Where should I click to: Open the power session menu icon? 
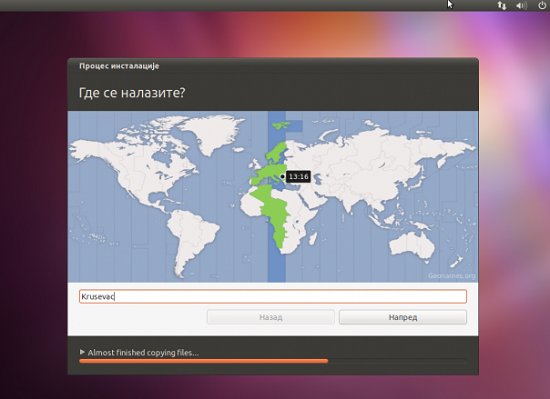(542, 5)
